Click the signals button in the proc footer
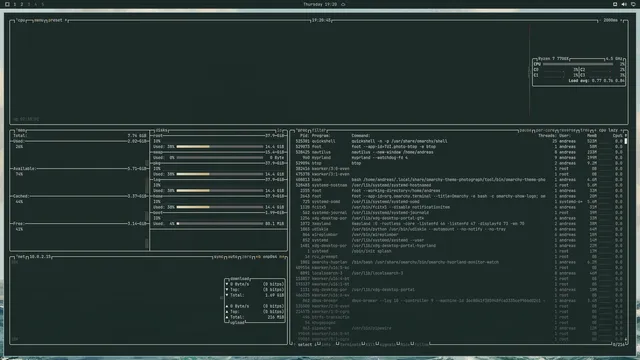This screenshot has width=640, height=360. [388, 344]
